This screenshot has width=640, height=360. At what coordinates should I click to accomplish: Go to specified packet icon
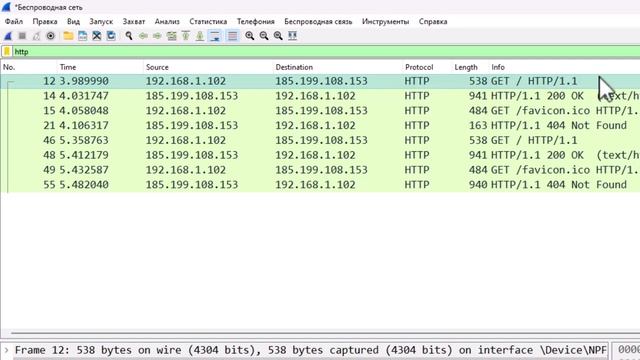click(x=172, y=36)
